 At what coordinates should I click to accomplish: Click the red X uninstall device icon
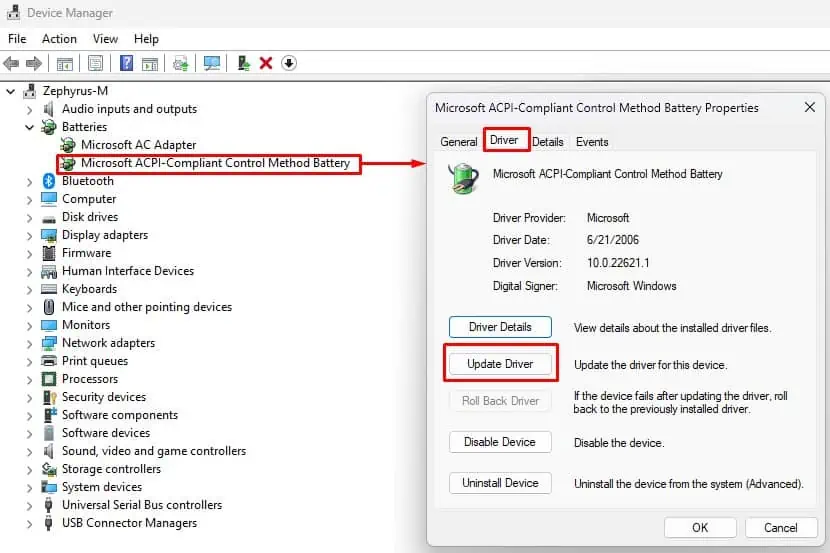click(266, 63)
